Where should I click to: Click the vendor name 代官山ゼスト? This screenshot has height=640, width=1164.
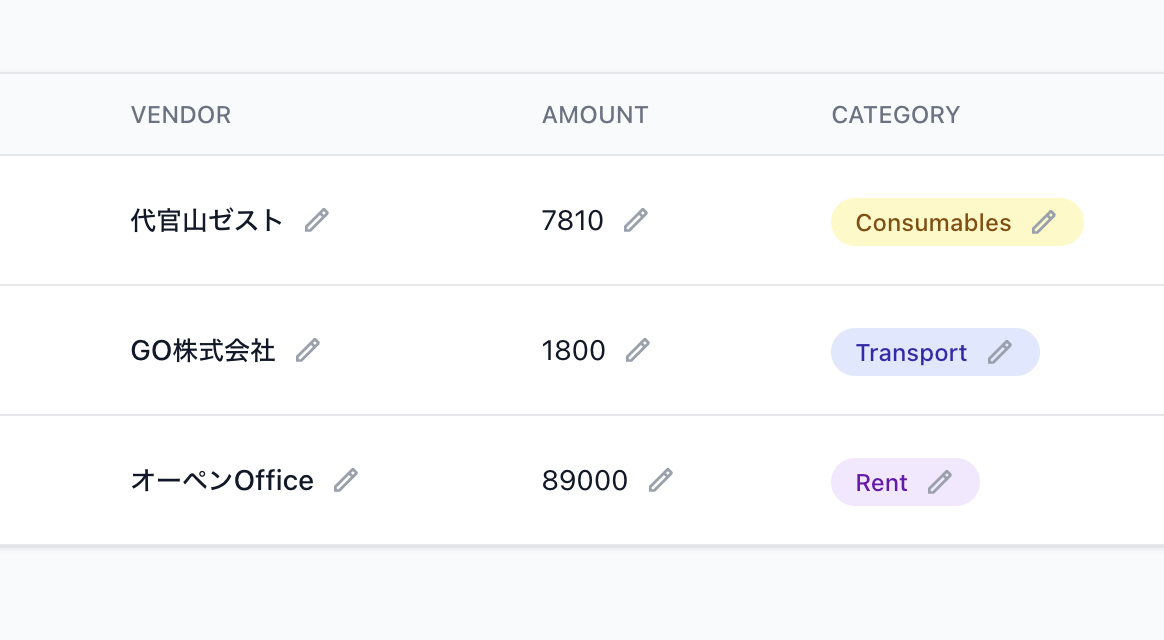tap(207, 220)
